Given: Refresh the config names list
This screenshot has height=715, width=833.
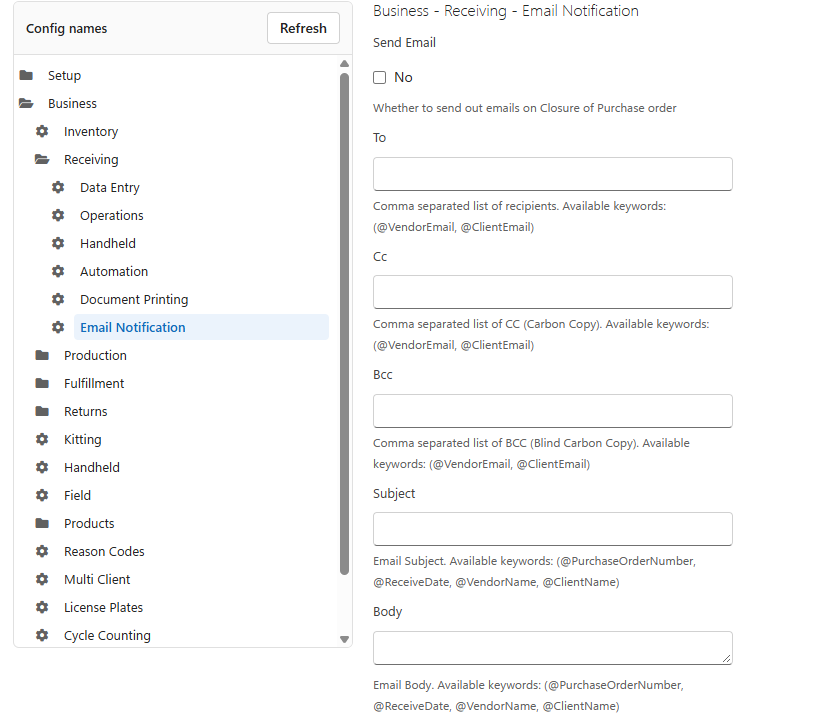Looking at the screenshot, I should tap(303, 28).
